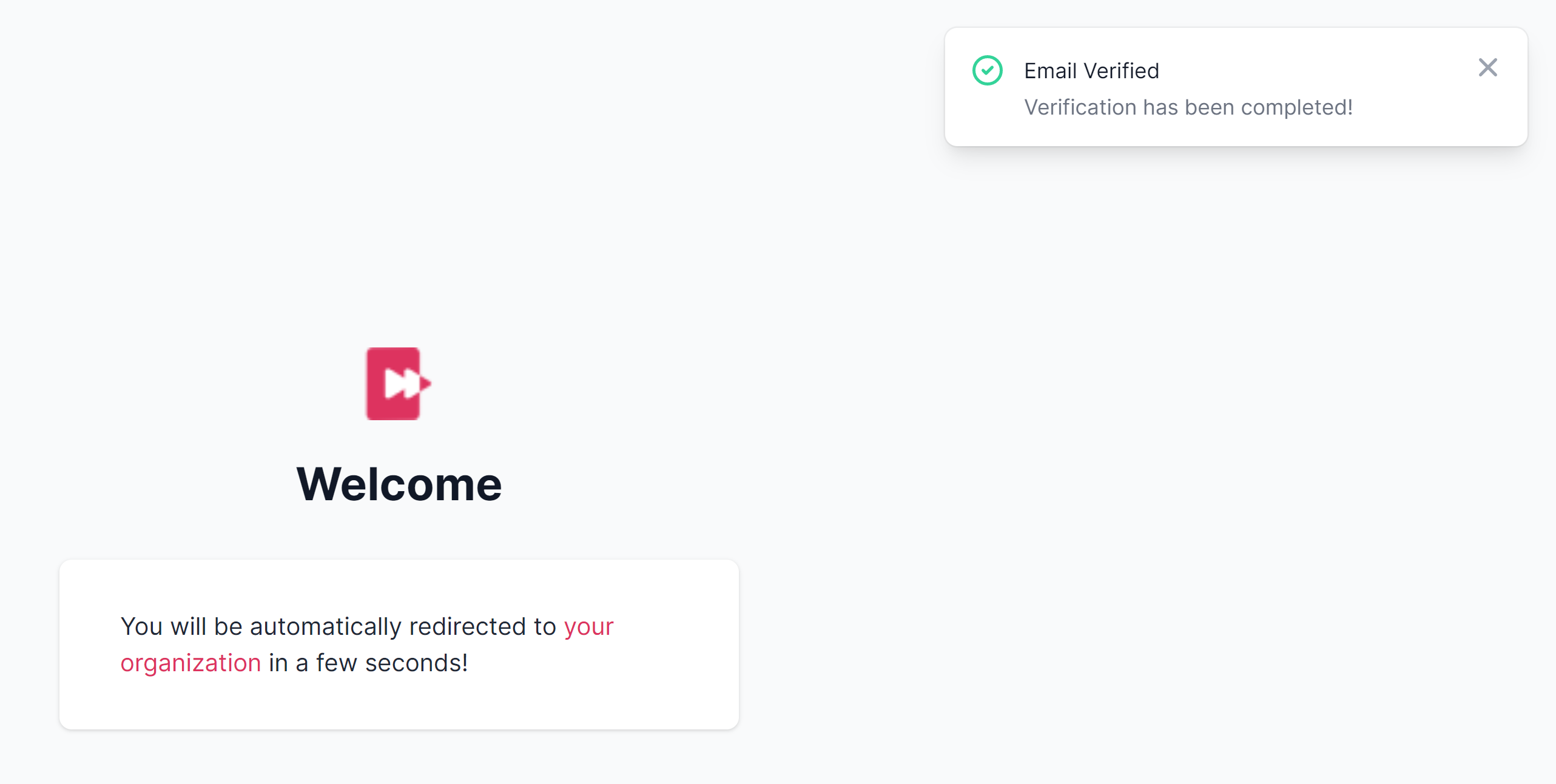Click the green checkmark success icon

pyautogui.click(x=987, y=70)
